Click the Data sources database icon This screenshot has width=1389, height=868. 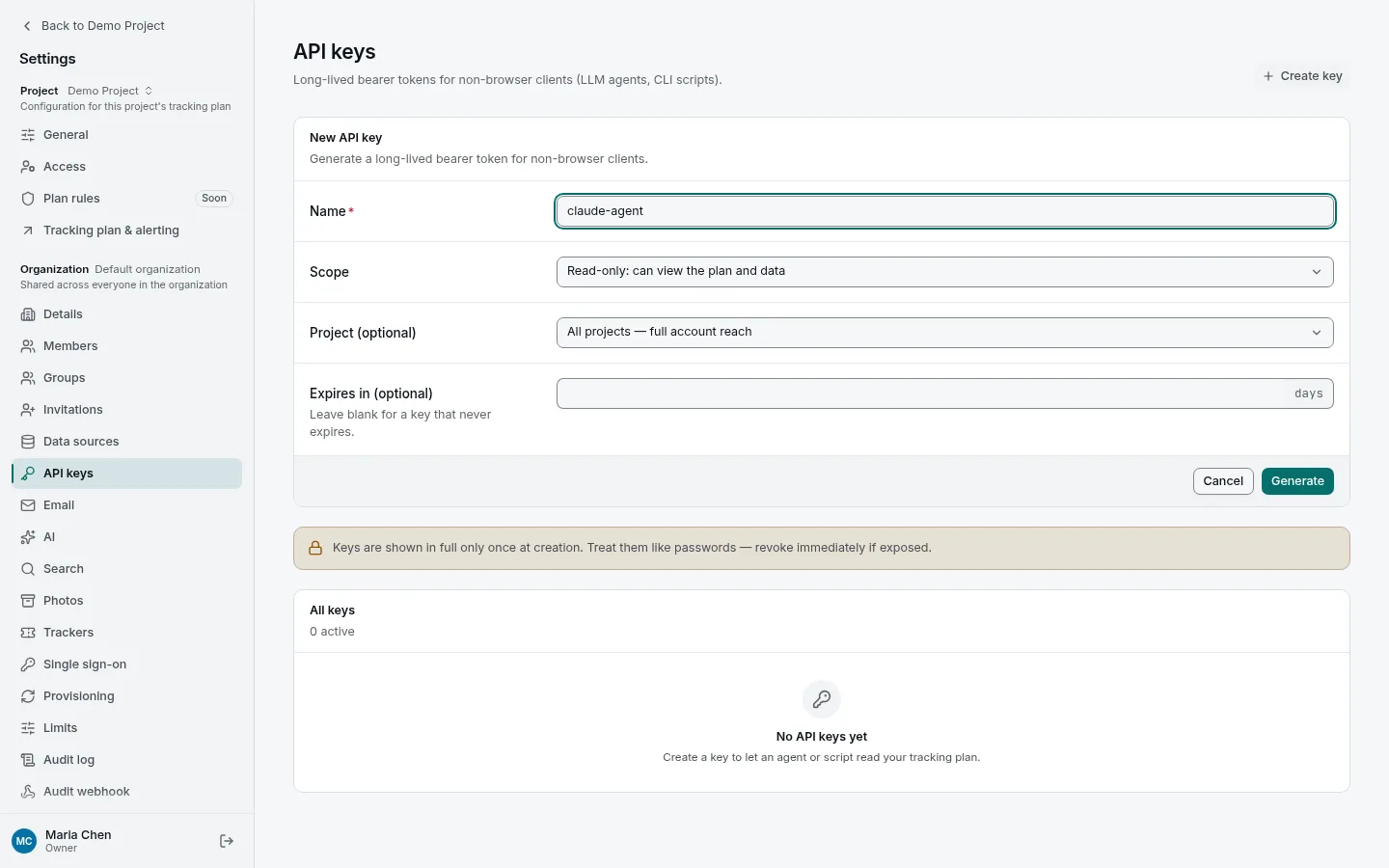tap(28, 442)
